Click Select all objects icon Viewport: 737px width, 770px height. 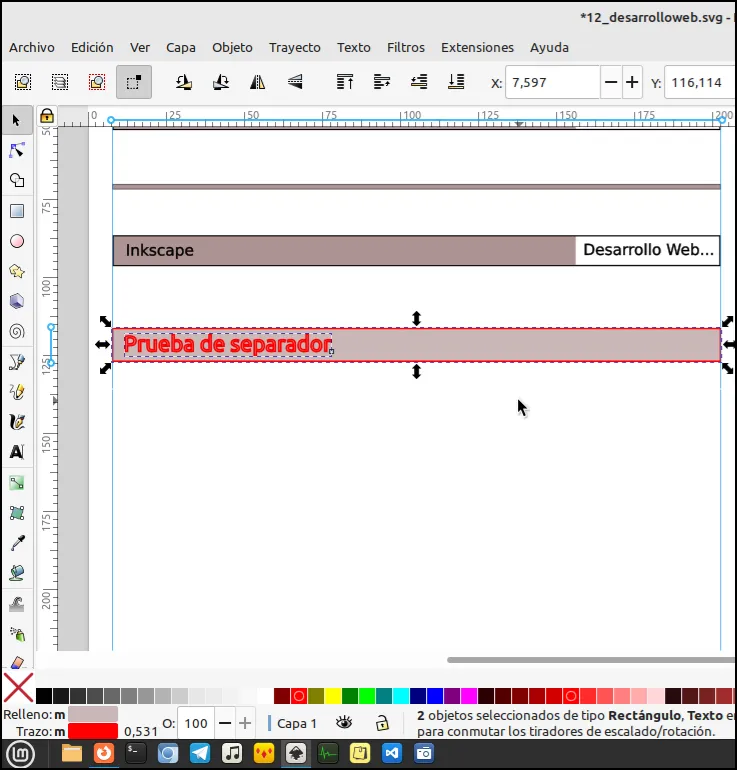click(23, 82)
